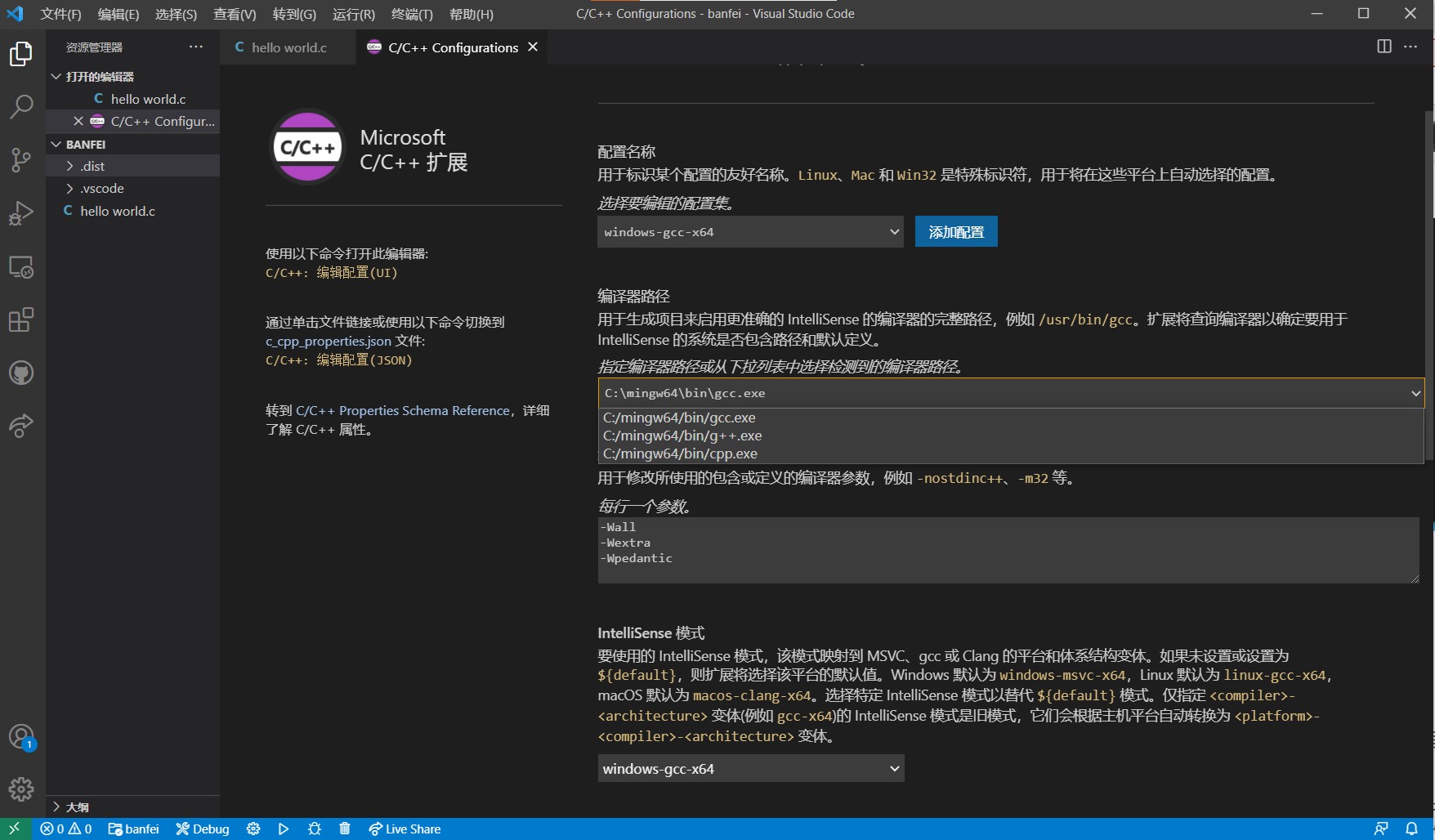Click the remote window indicator in status bar
The height and width of the screenshot is (840, 1435).
[x=15, y=829]
